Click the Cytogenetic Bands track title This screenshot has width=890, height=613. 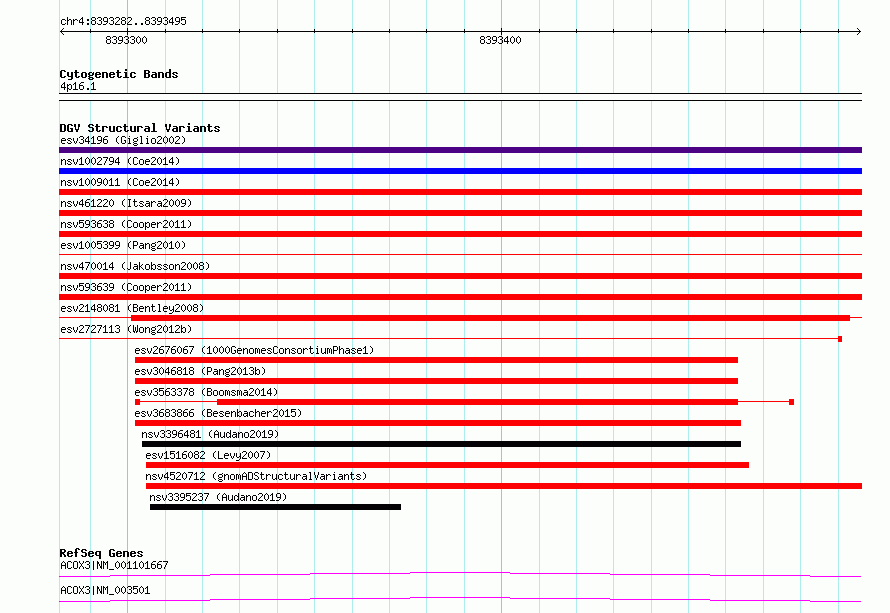tap(119, 74)
